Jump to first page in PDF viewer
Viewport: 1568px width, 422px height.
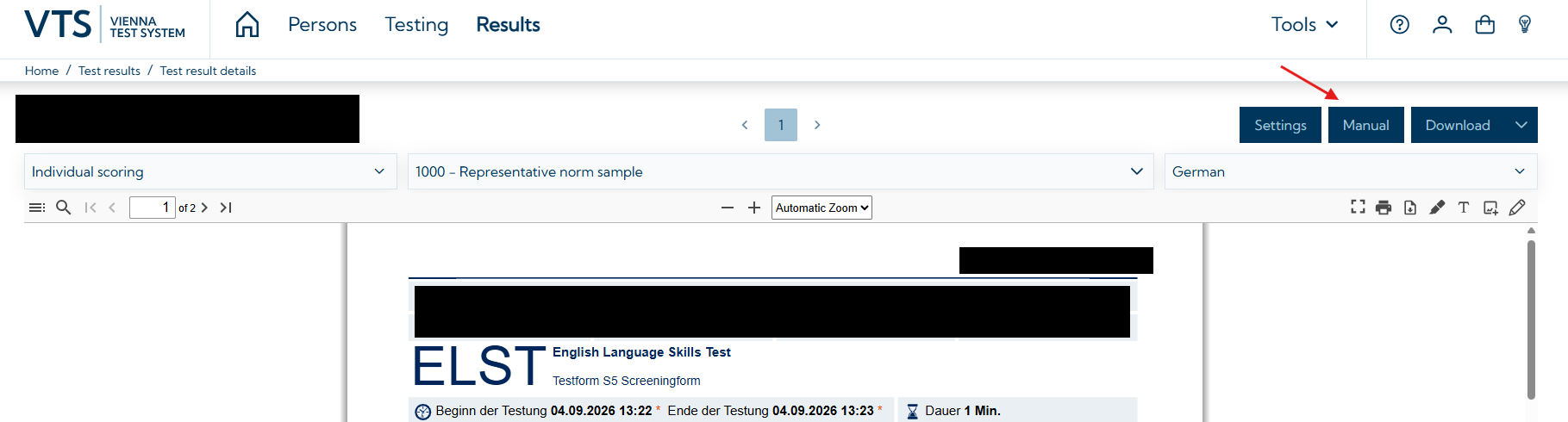point(91,208)
